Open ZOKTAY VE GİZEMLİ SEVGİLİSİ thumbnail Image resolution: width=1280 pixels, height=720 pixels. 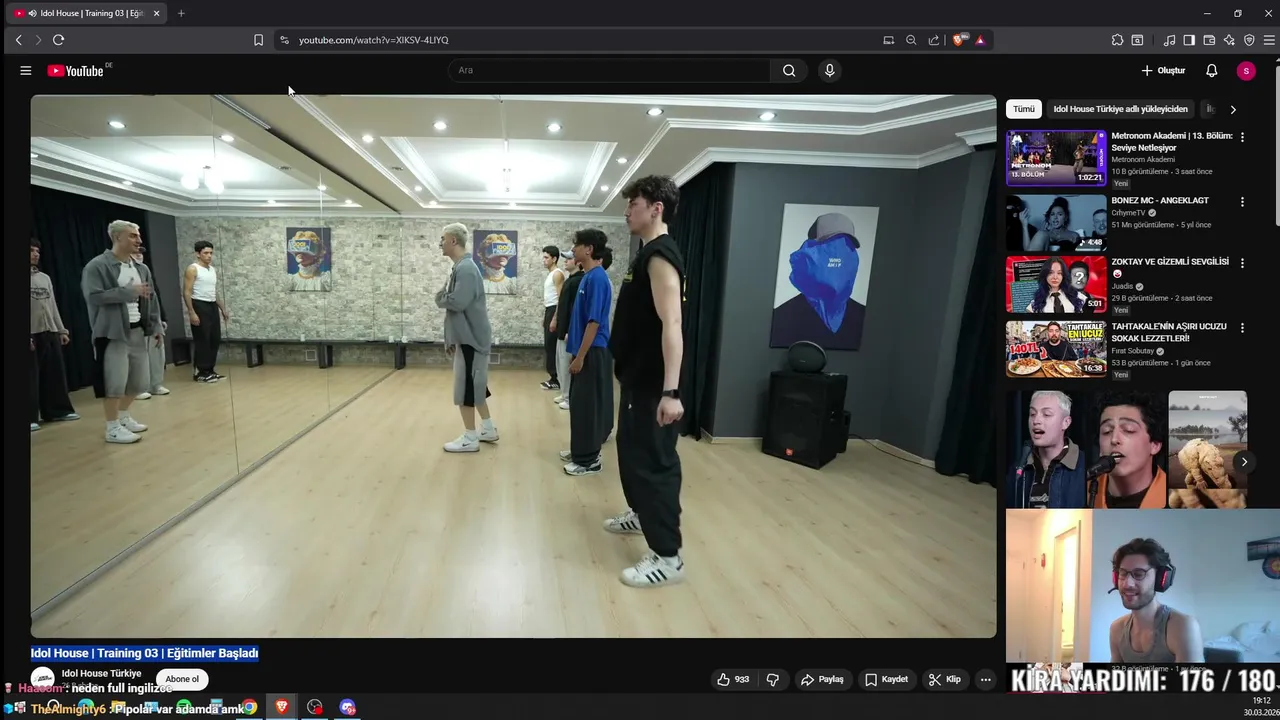coord(1056,285)
